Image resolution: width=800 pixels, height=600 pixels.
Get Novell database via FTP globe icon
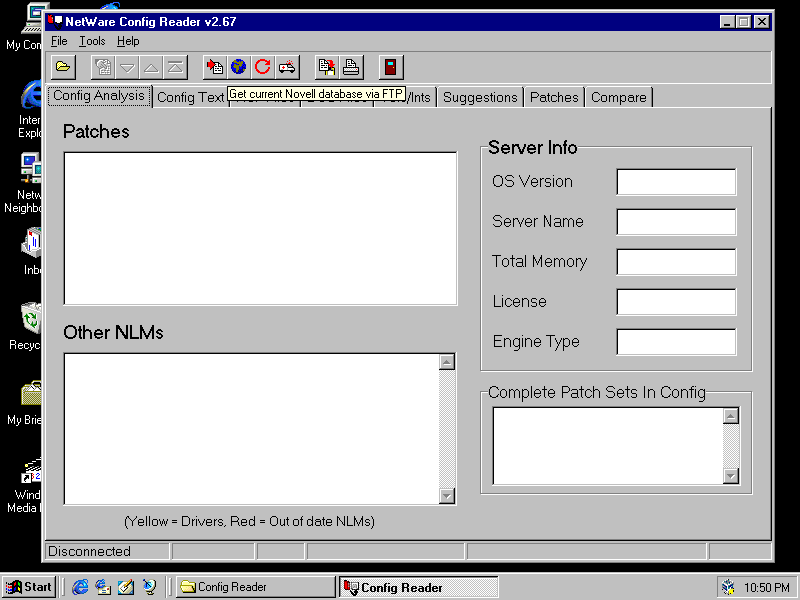click(238, 67)
